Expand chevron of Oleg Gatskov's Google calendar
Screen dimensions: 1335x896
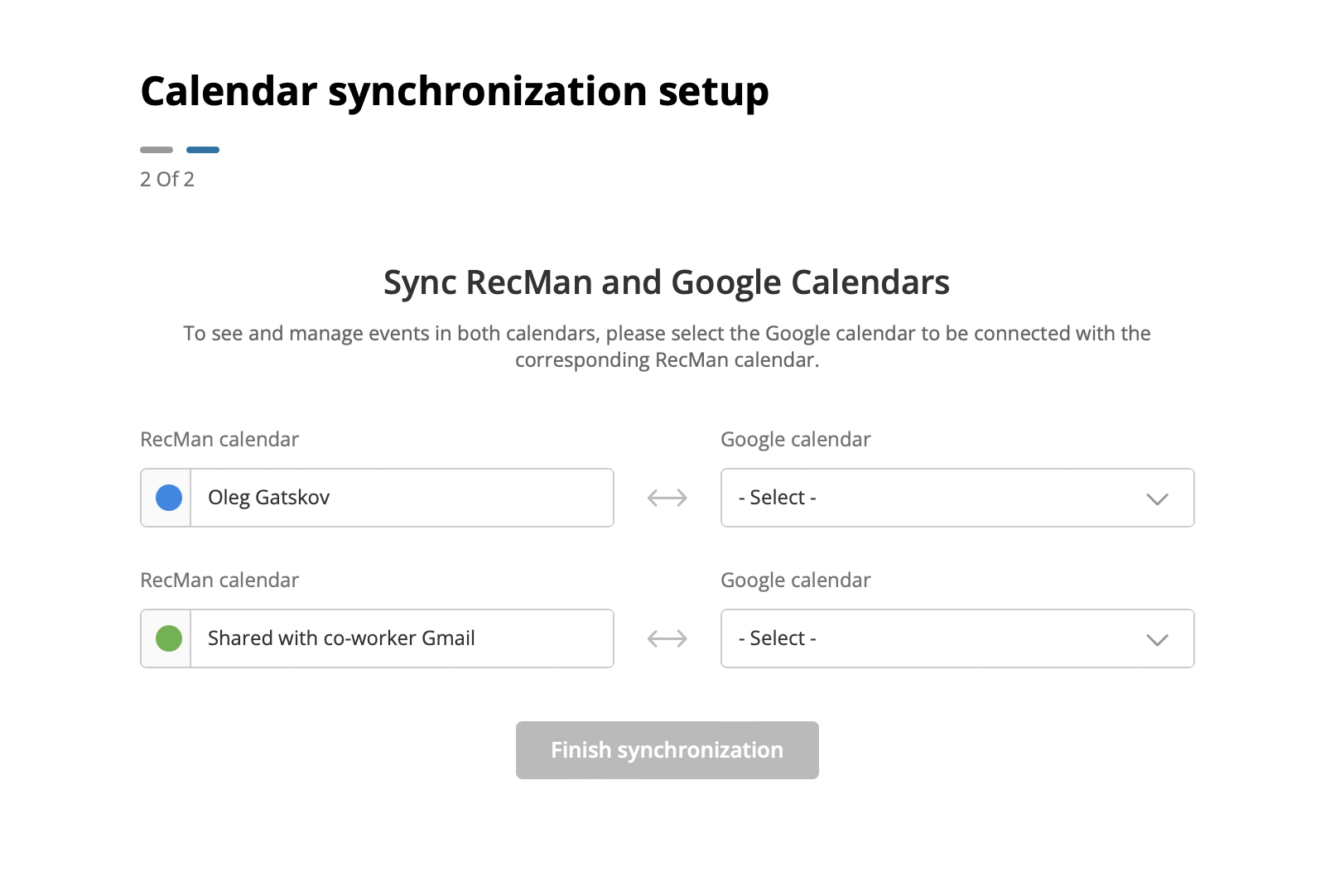pyautogui.click(x=1157, y=499)
